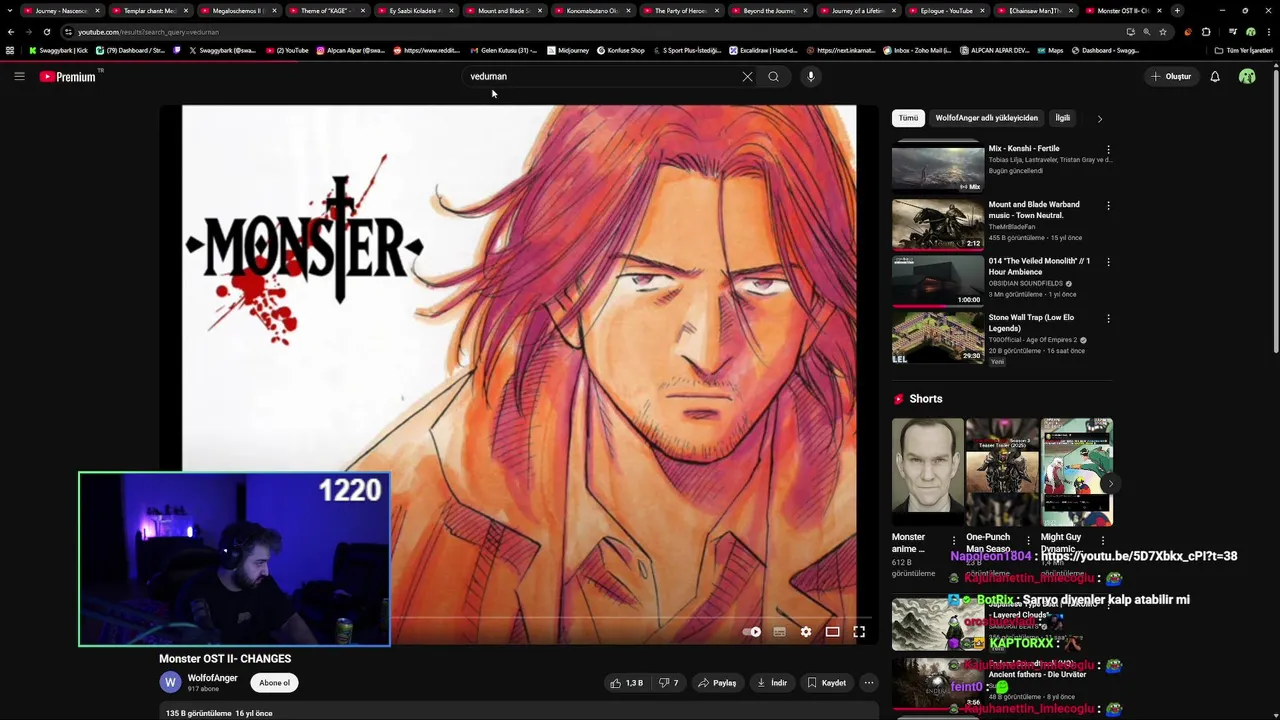1280x720 pixels.
Task: Open a new browser tab
Action: [1177, 11]
